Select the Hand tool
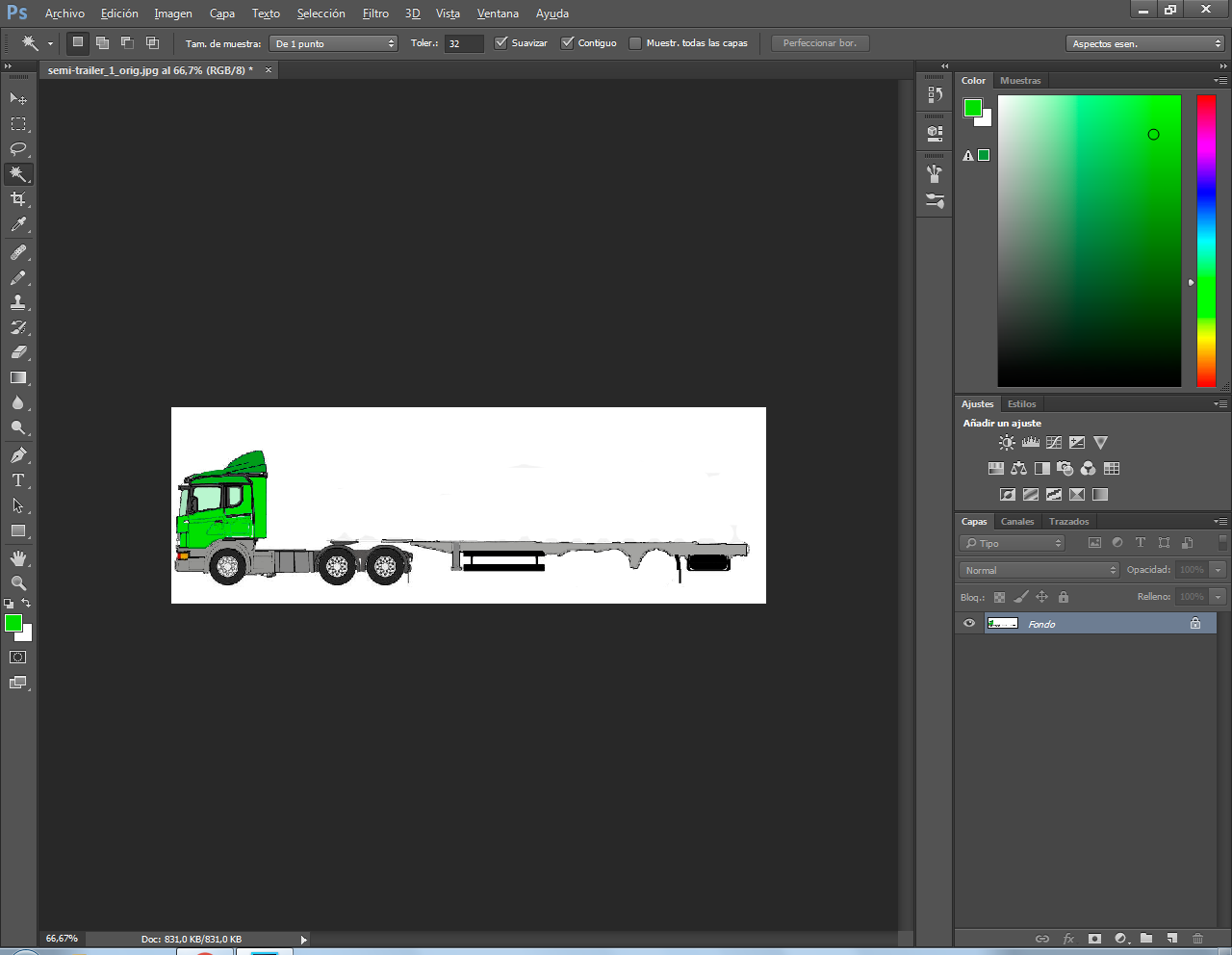The width and height of the screenshot is (1232, 955). [x=18, y=558]
